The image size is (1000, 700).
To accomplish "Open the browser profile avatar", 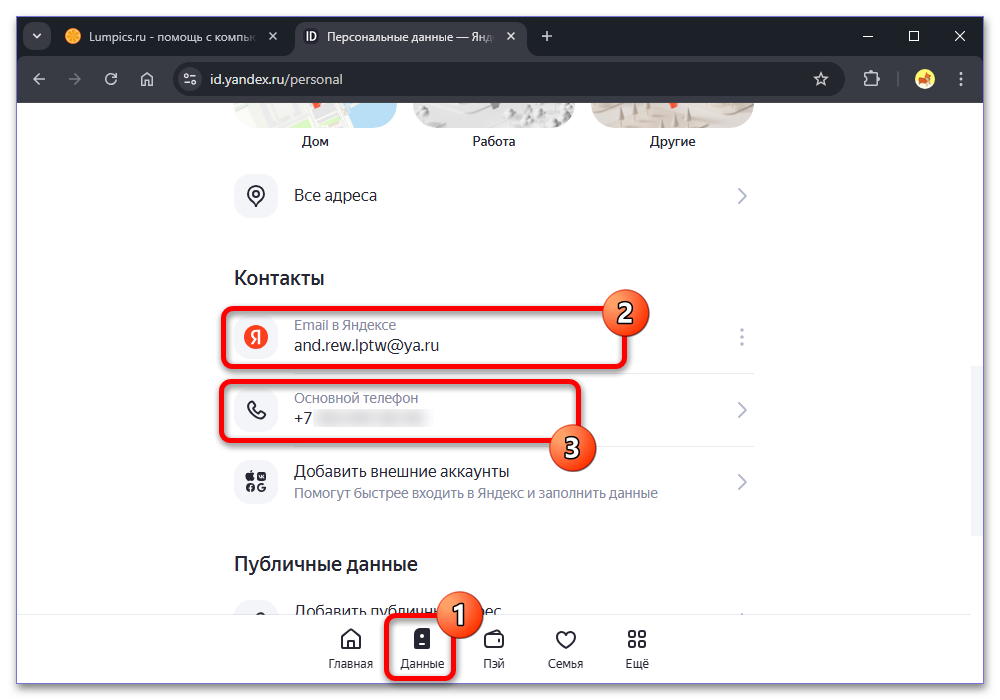I will 925,79.
